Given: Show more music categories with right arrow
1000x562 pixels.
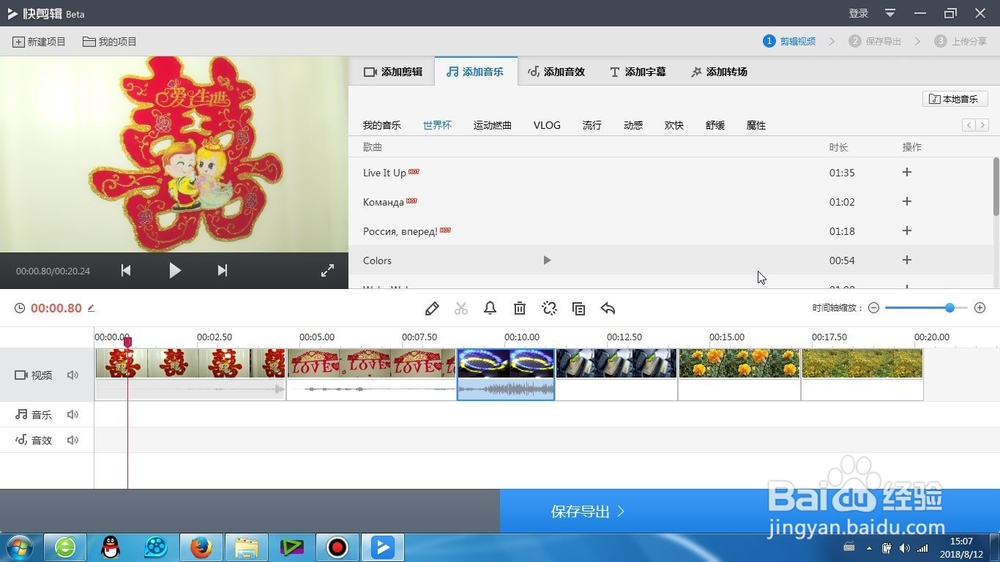Looking at the screenshot, I should (982, 125).
